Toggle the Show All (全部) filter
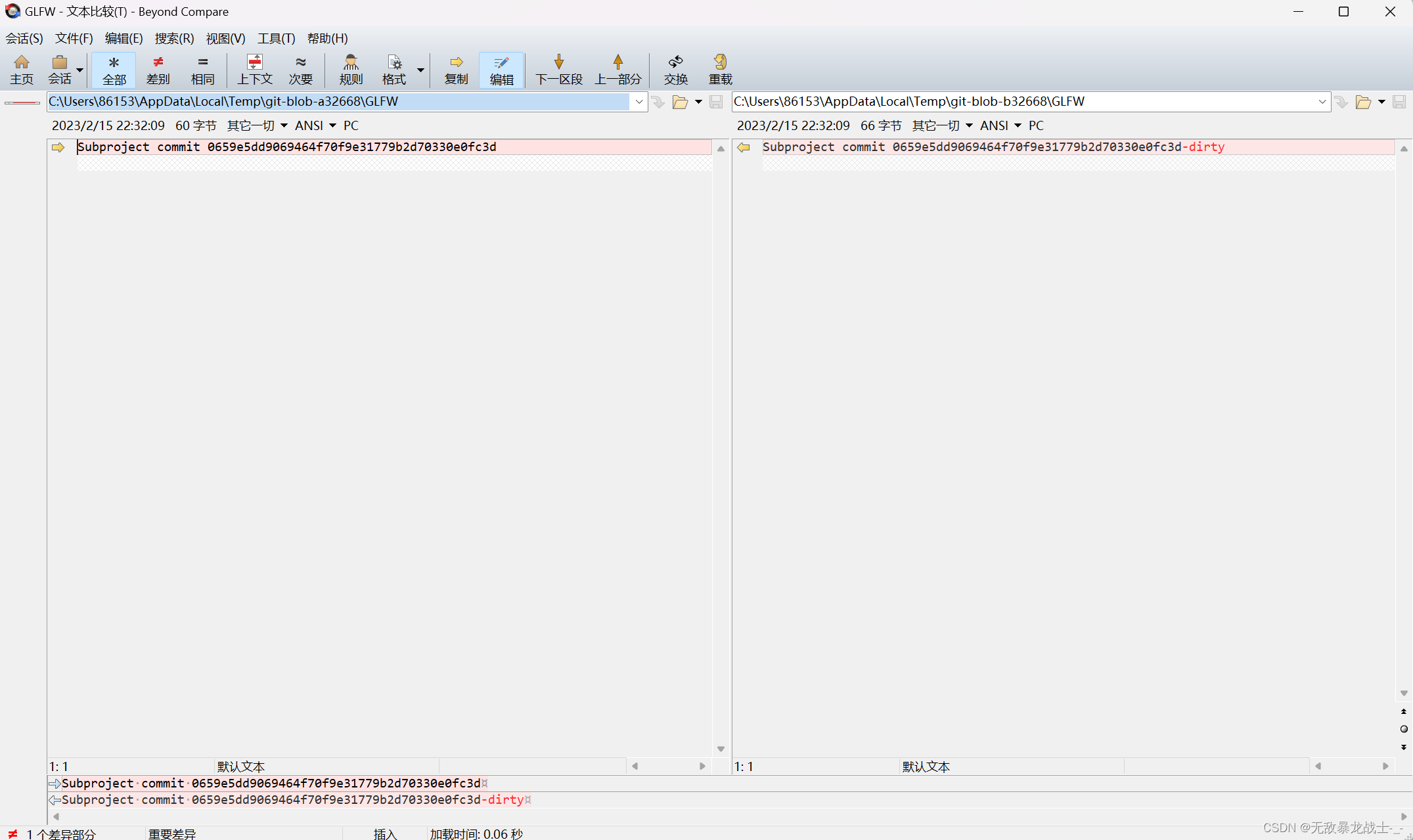Viewport: 1413px width, 840px height. pyautogui.click(x=114, y=70)
